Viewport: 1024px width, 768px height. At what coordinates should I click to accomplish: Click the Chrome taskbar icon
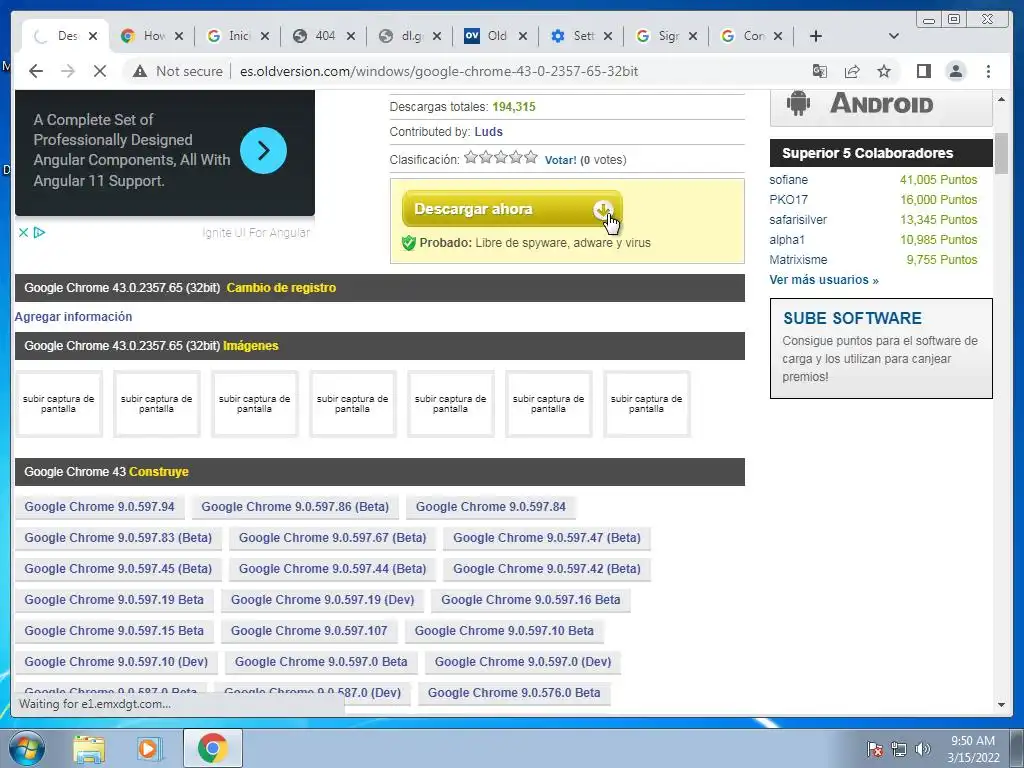pyautogui.click(x=213, y=748)
